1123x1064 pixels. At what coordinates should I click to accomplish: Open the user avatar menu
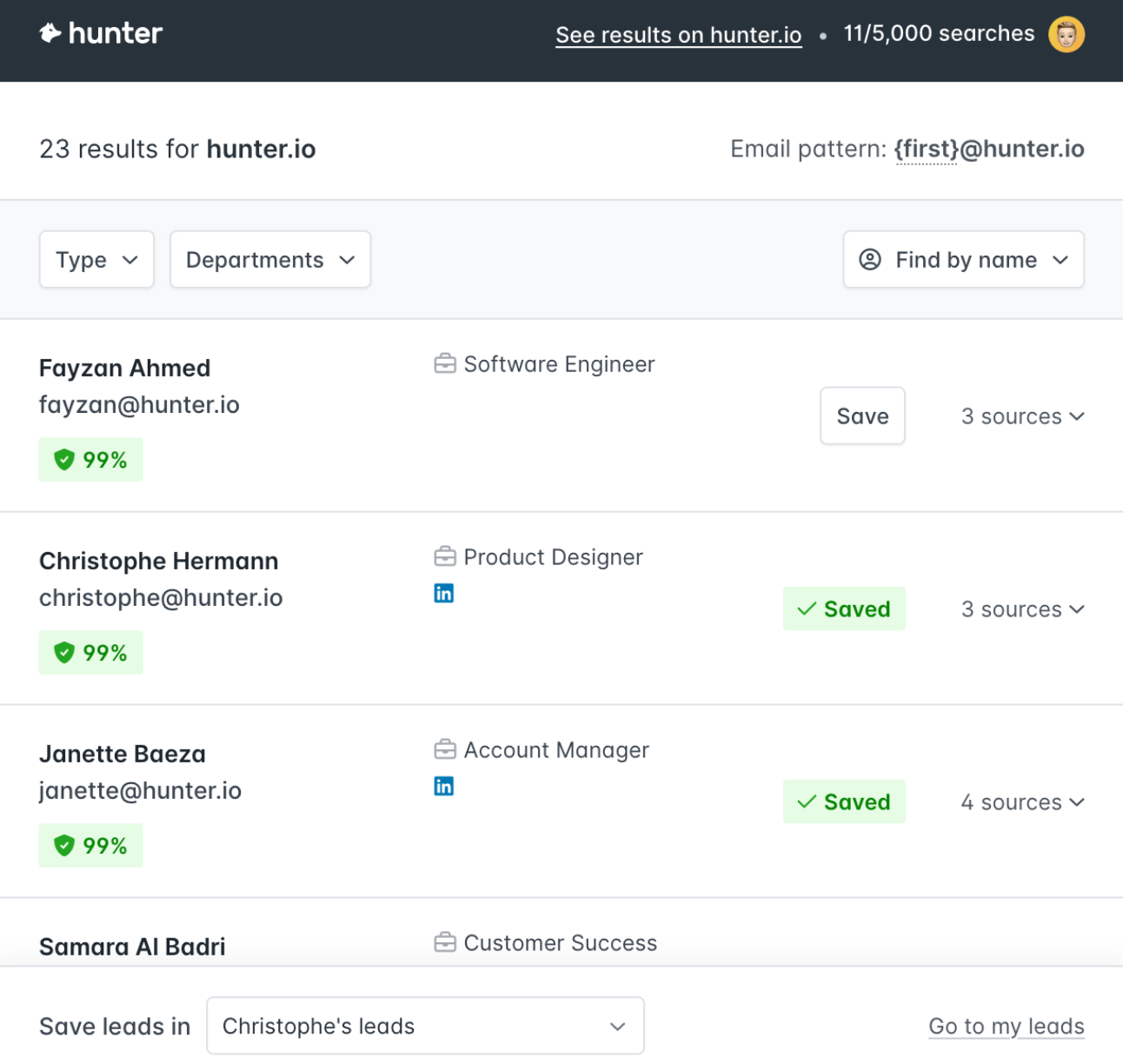[x=1067, y=35]
